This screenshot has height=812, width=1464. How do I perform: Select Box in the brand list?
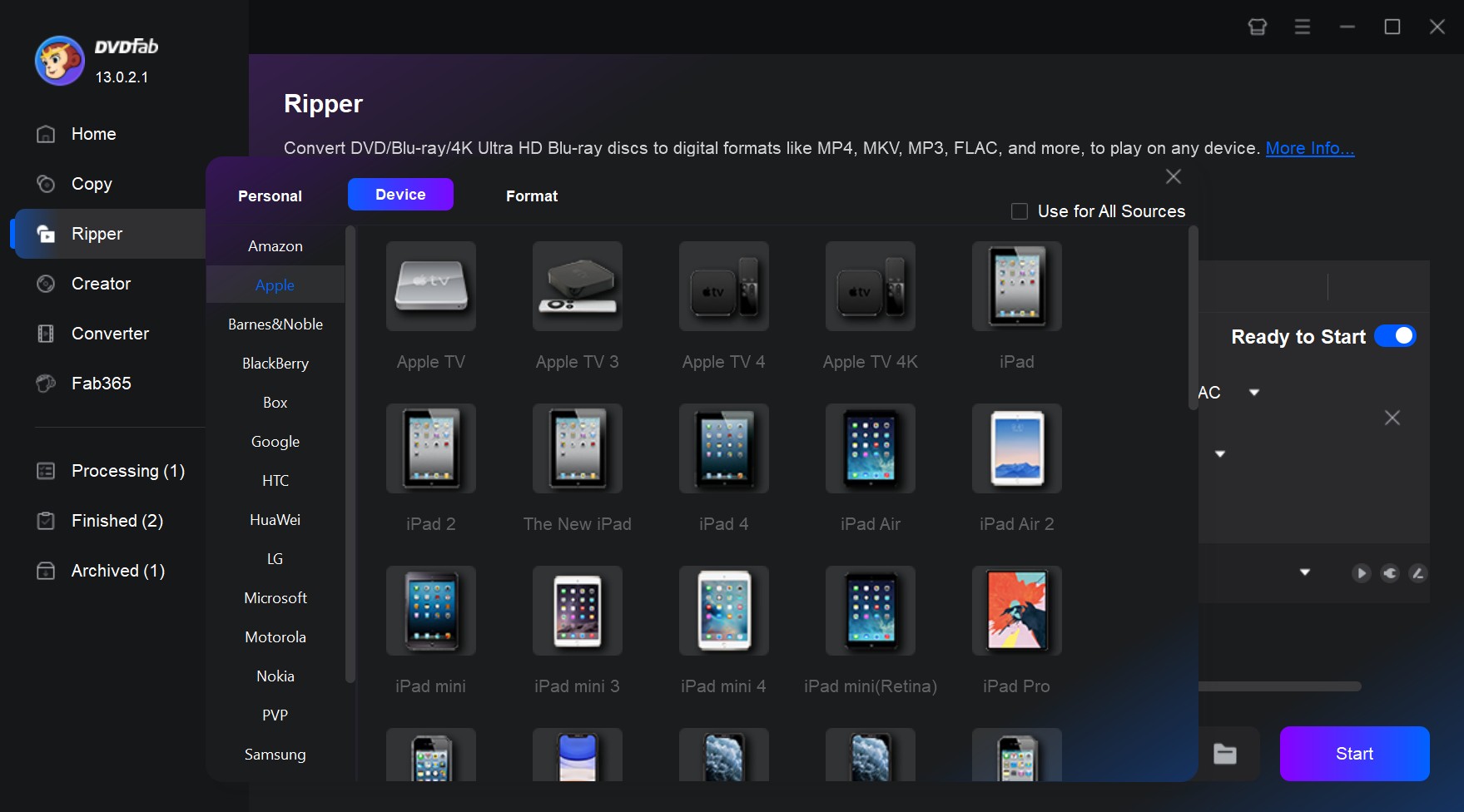click(x=275, y=403)
